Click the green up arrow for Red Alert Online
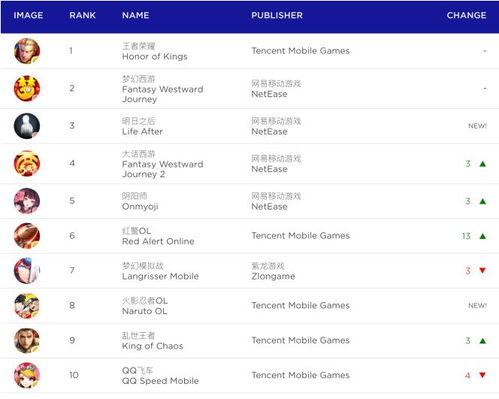Image resolution: width=499 pixels, height=399 pixels. pos(483,236)
